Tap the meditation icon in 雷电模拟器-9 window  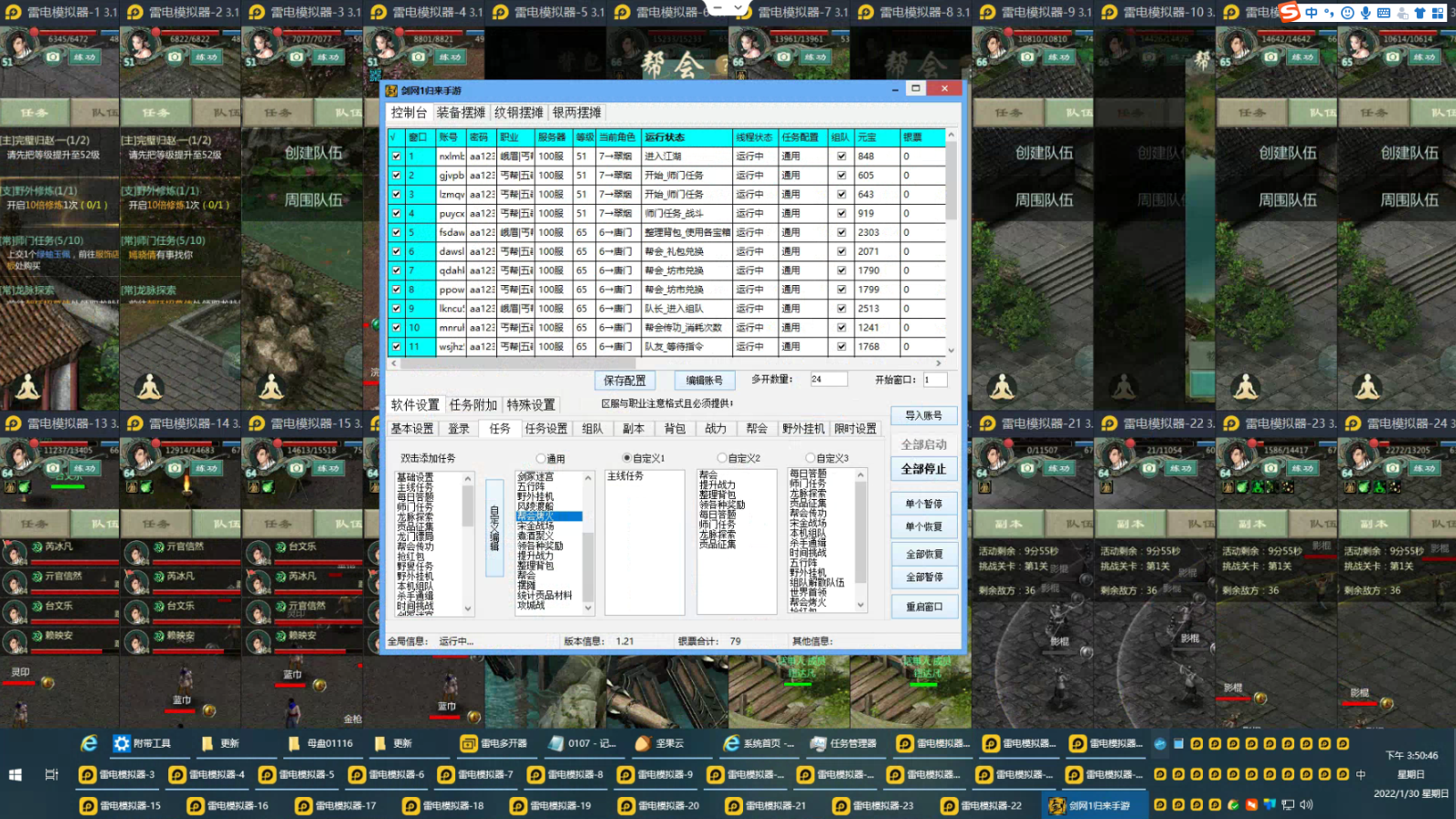pyautogui.click(x=1003, y=388)
